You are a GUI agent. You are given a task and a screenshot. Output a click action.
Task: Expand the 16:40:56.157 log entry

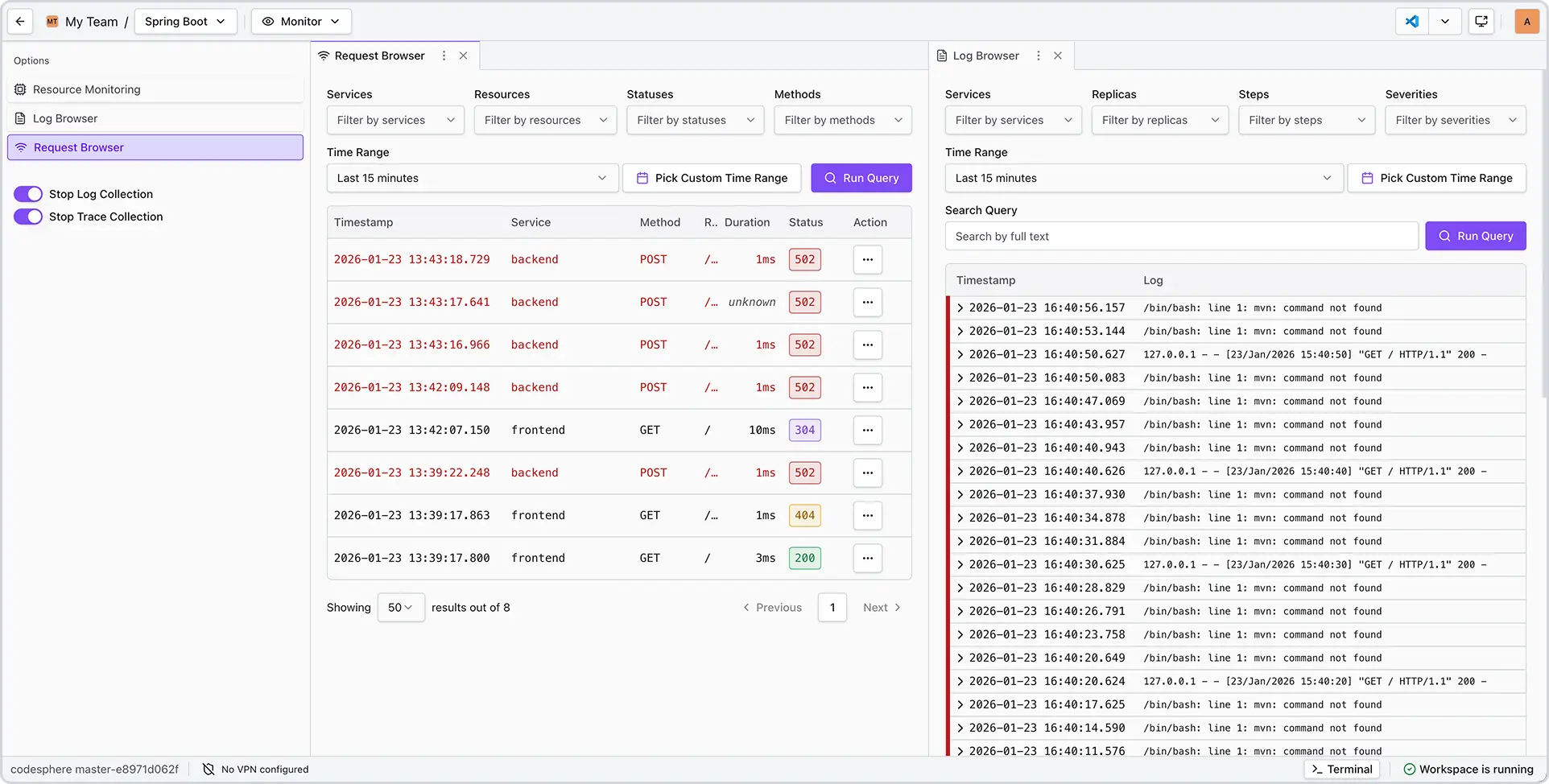tap(959, 307)
